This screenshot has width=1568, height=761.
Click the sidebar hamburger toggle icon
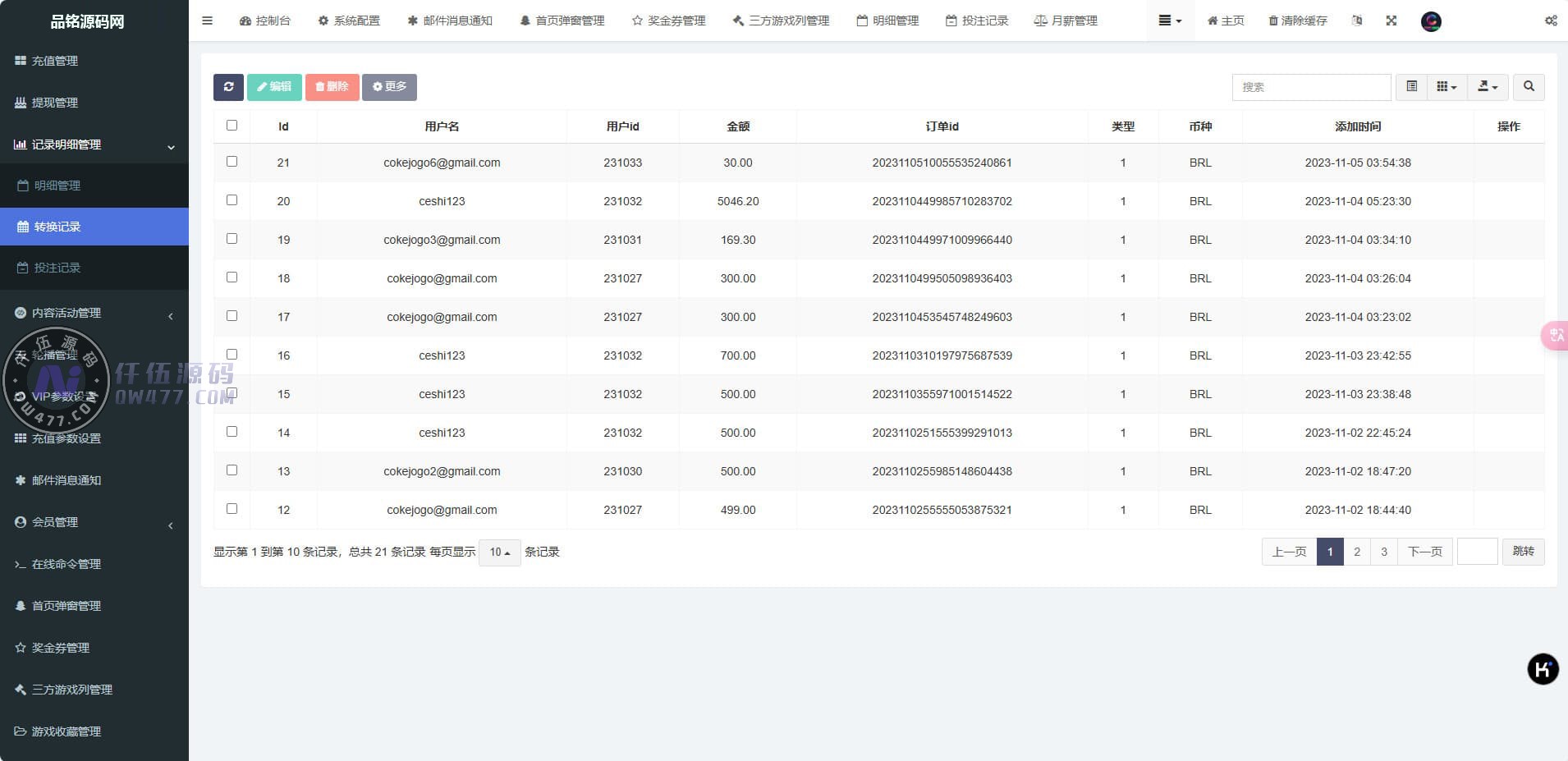point(207,21)
